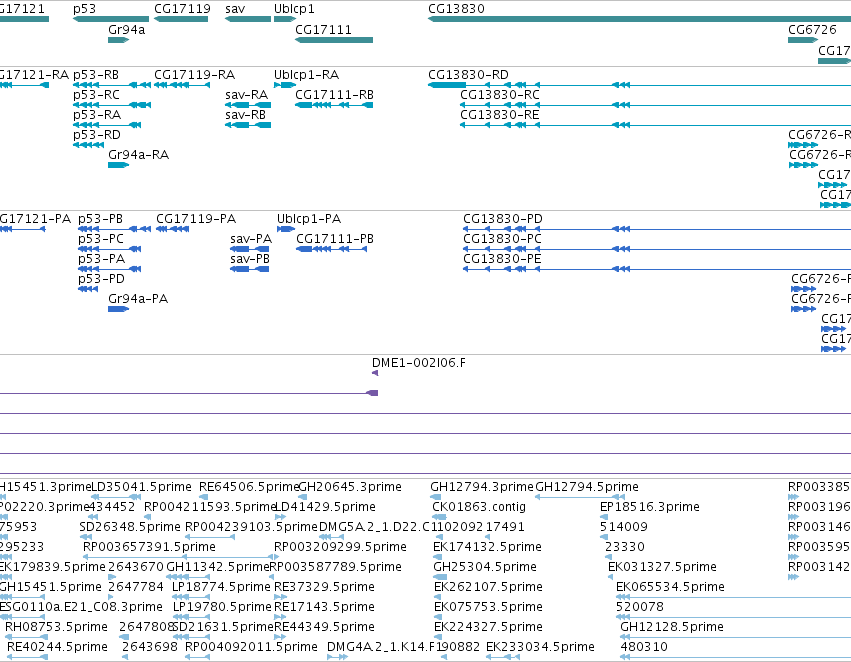Select EST LD41429.5prime
This screenshot has height=662, width=851.
pyautogui.click(x=326, y=507)
